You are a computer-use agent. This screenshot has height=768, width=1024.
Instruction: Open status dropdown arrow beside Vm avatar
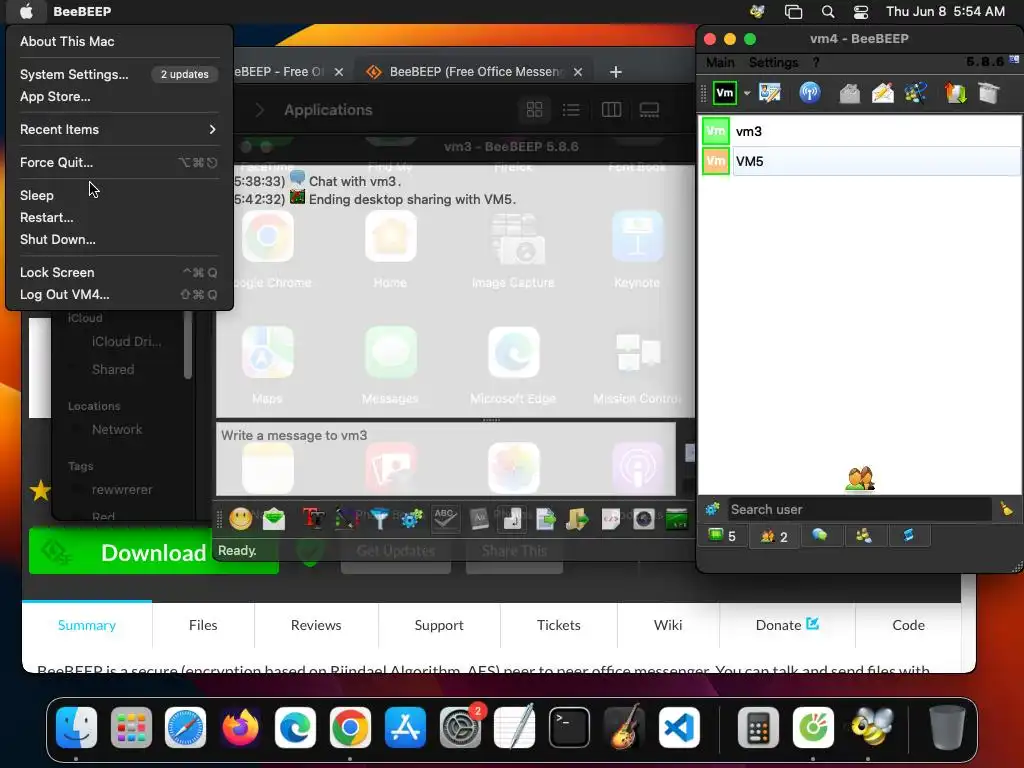[746, 93]
